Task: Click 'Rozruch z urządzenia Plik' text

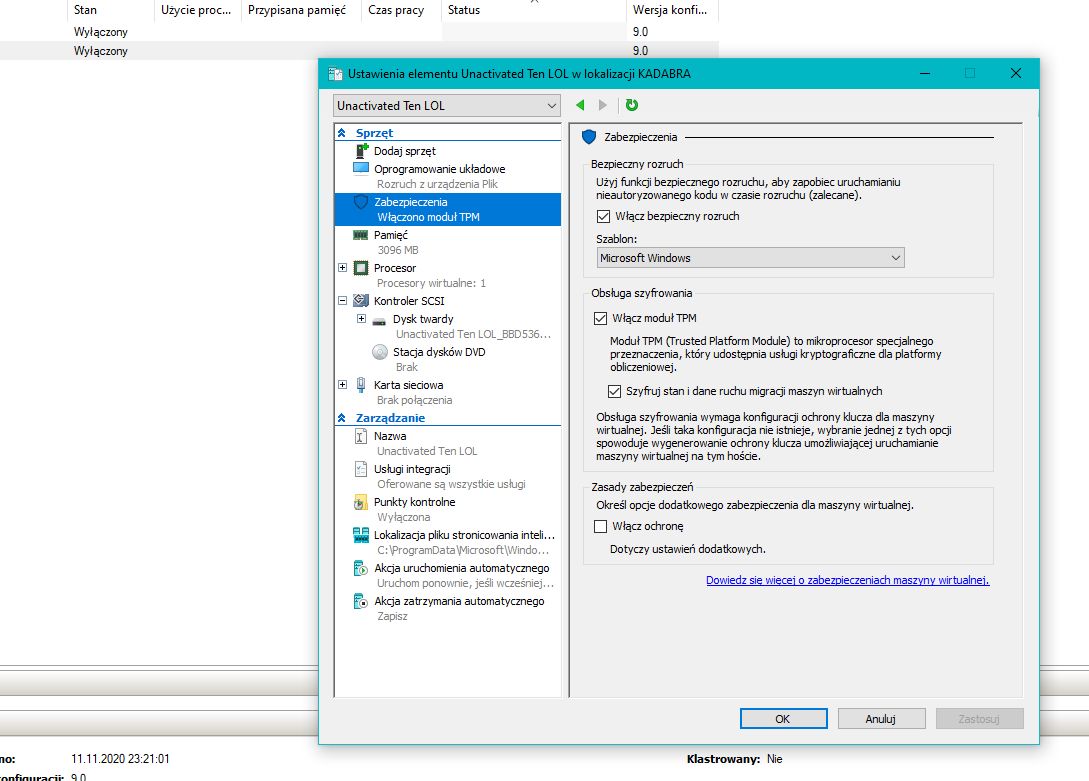Action: (x=437, y=184)
